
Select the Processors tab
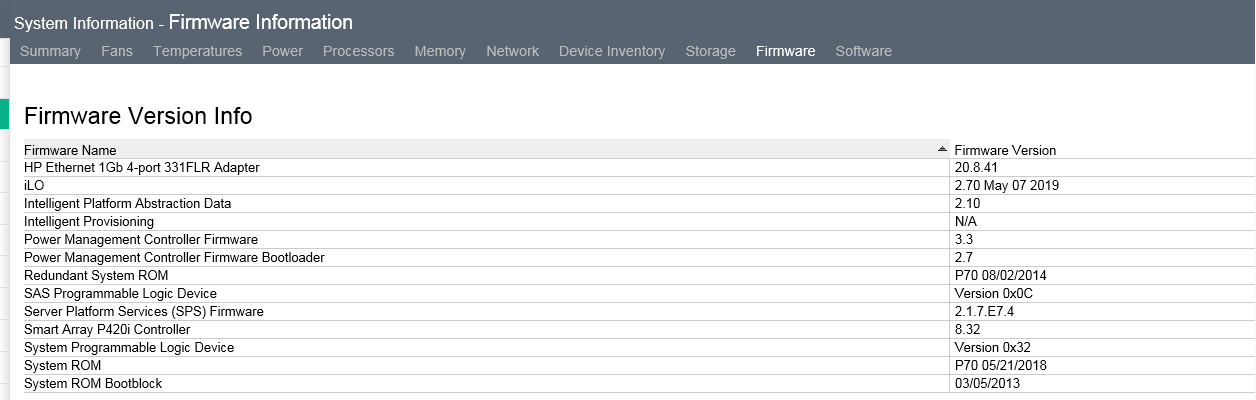pyautogui.click(x=358, y=51)
